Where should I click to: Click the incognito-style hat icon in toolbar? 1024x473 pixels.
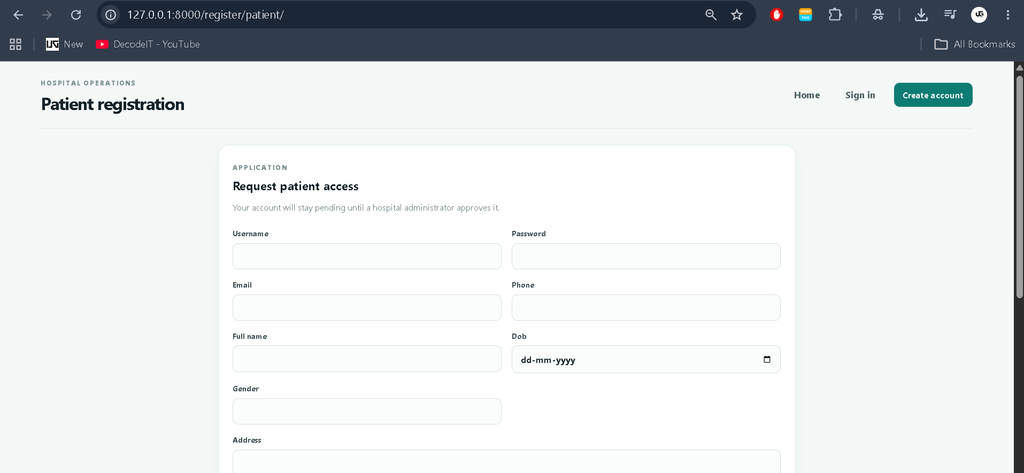pyautogui.click(x=878, y=14)
